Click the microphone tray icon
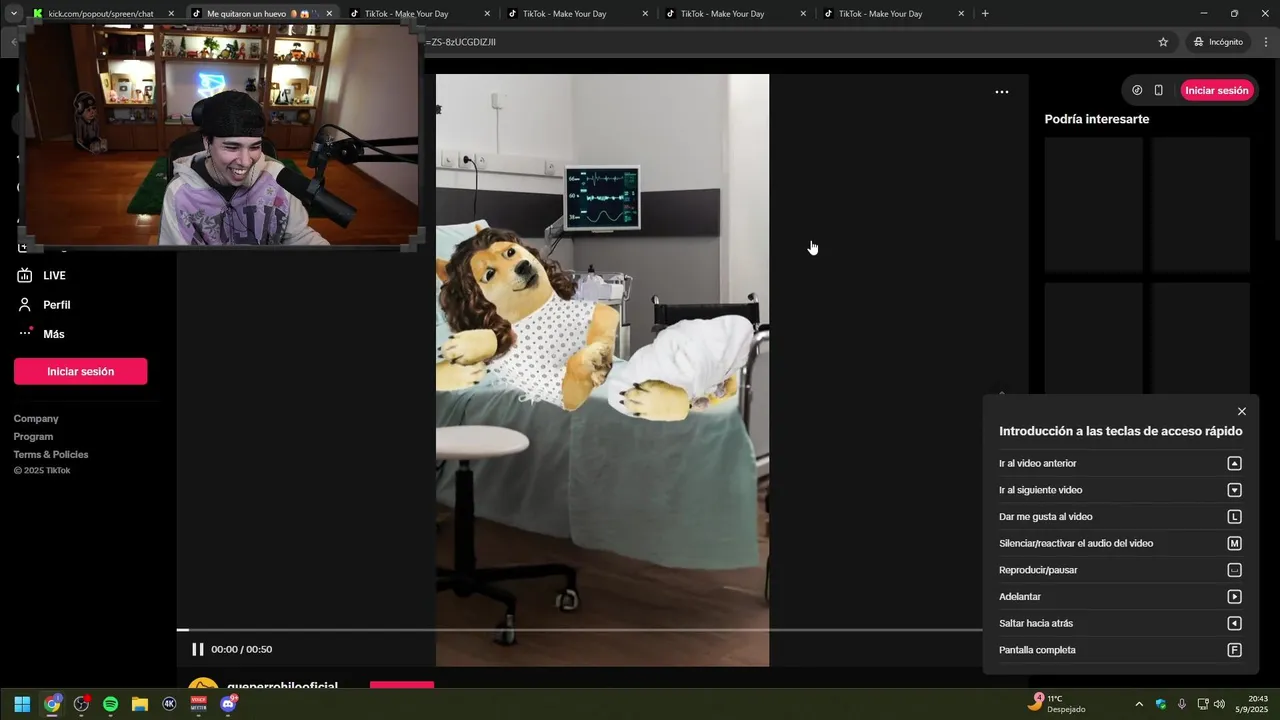 point(1182,704)
